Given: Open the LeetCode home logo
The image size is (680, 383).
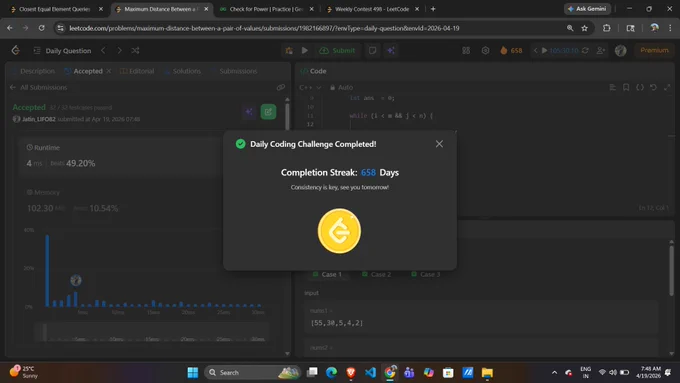Looking at the screenshot, I should click(16, 51).
